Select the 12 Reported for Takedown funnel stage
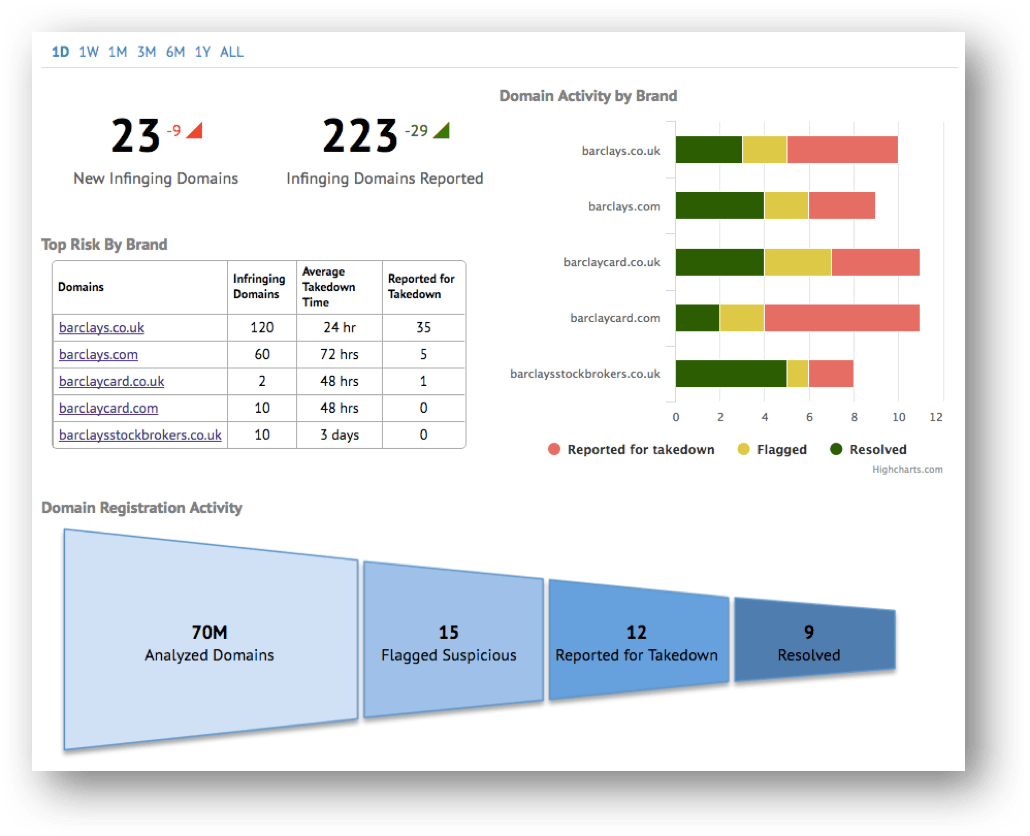Image resolution: width=1030 pixels, height=836 pixels. click(x=638, y=640)
